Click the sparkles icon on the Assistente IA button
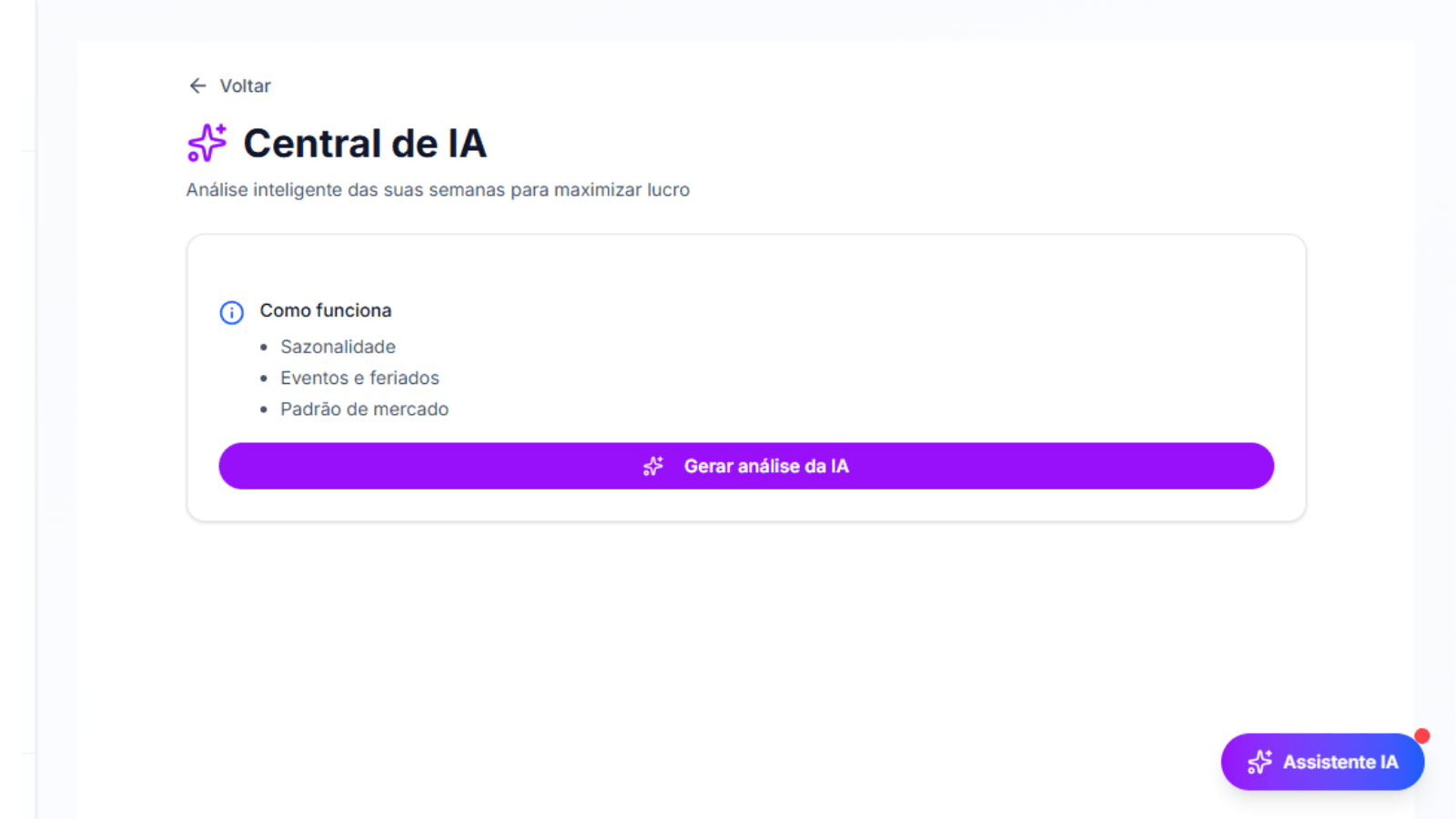The width and height of the screenshot is (1456, 819). [x=1260, y=762]
